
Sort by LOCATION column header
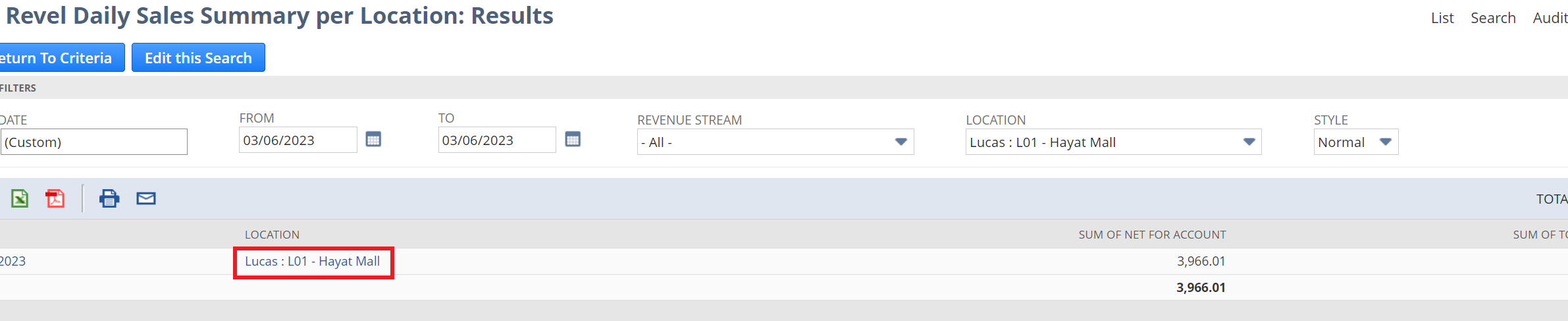[272, 235]
